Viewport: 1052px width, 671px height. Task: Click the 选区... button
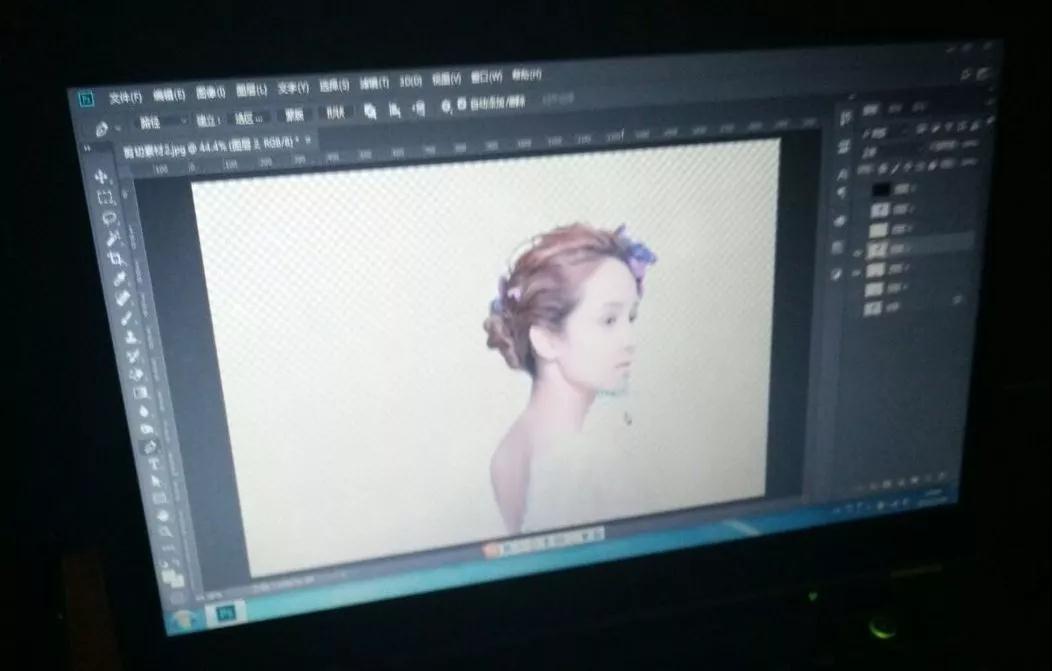(248, 118)
